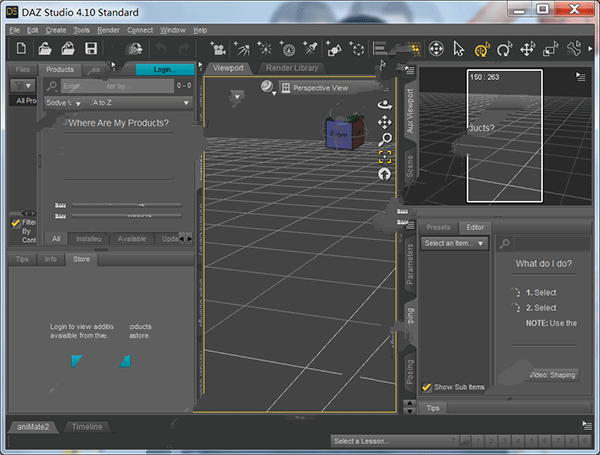
Task: Select the Rotate tool
Action: tap(504, 49)
